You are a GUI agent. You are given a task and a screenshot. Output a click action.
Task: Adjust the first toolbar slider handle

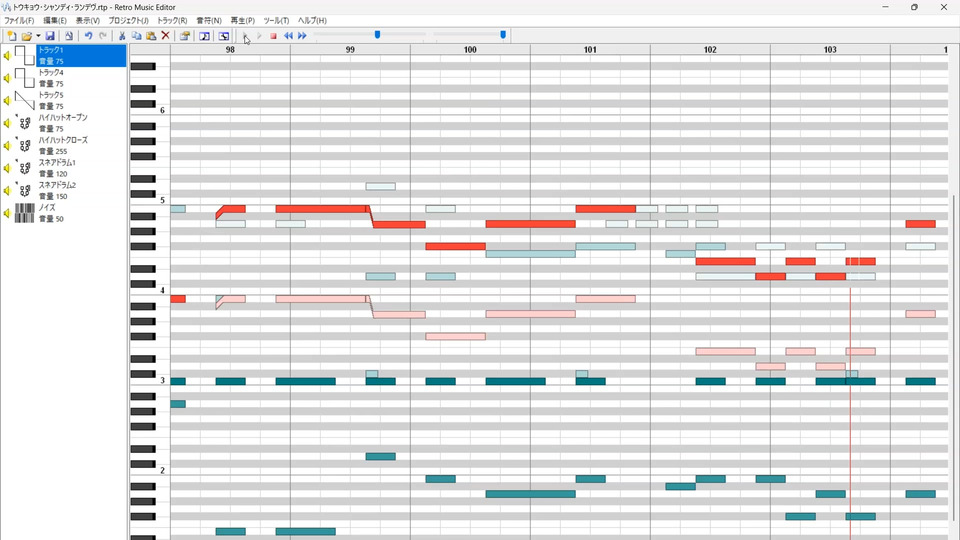(x=378, y=35)
